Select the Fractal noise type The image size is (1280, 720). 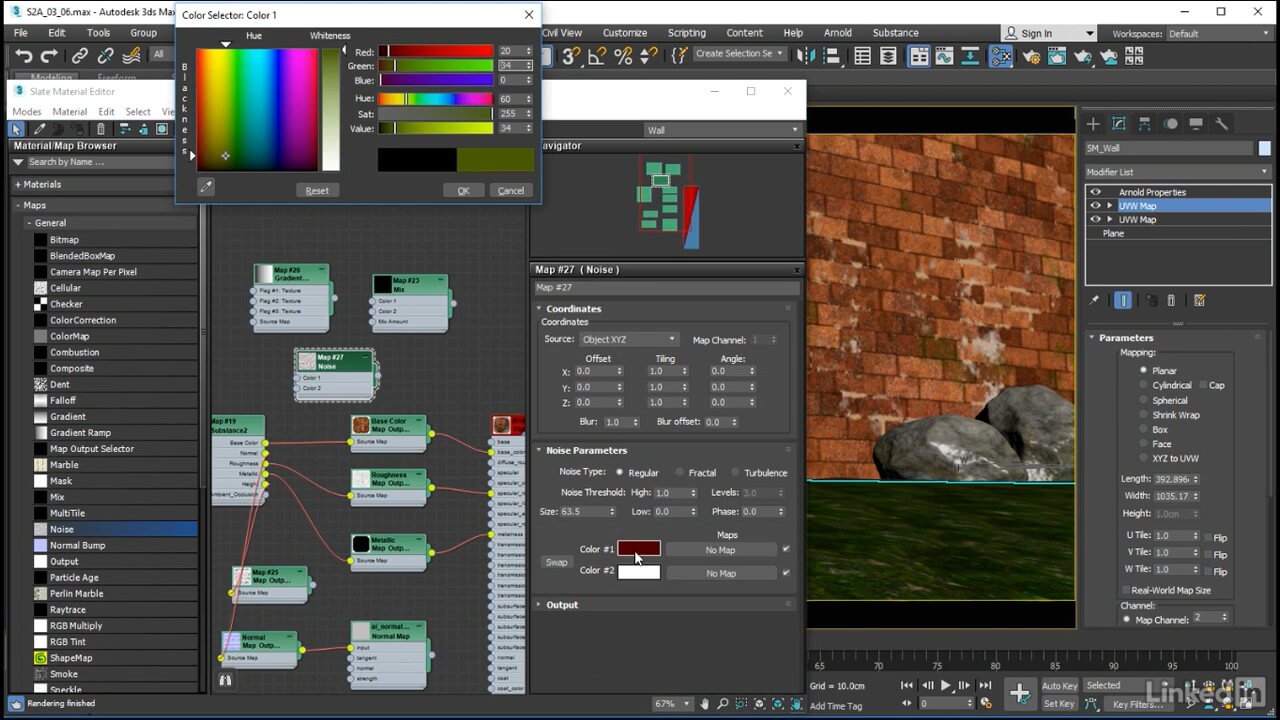[680, 472]
